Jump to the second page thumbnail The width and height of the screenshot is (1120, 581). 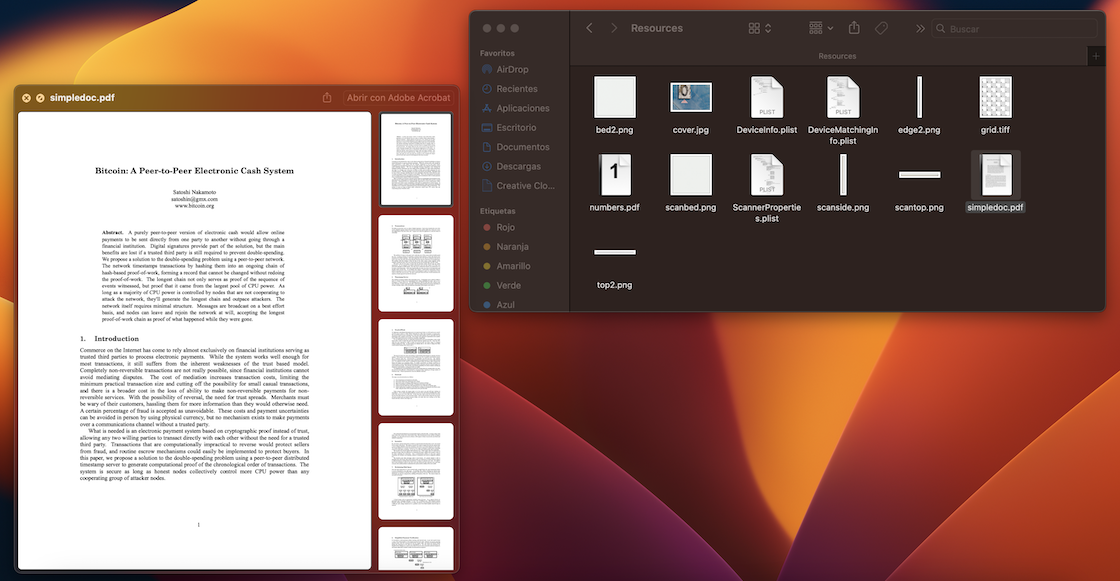click(x=416, y=262)
